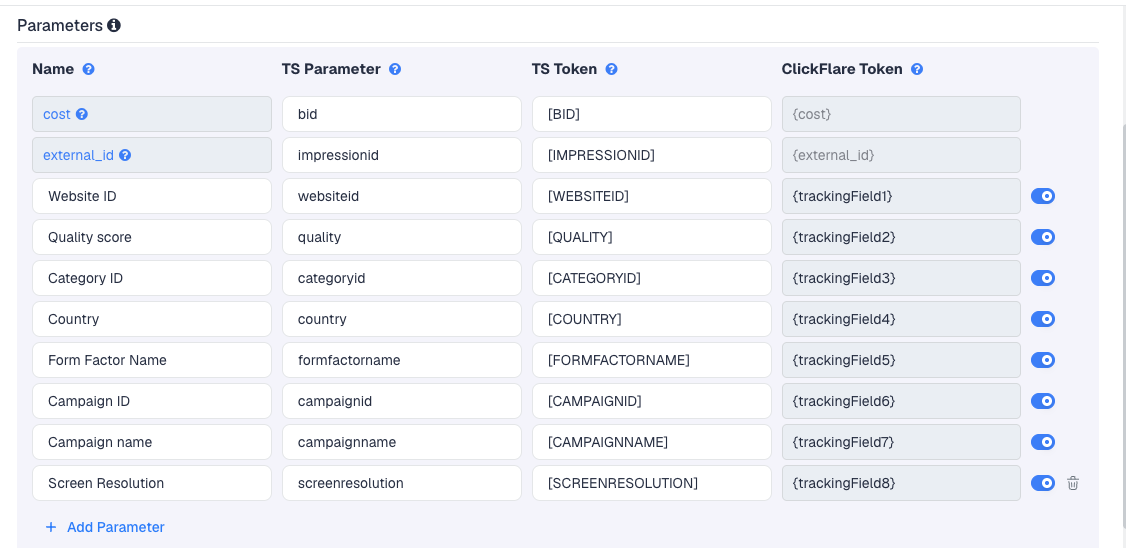Click the {external_id} ClickFlare Token field
Viewport: 1126px width, 548px height.
coord(901,155)
